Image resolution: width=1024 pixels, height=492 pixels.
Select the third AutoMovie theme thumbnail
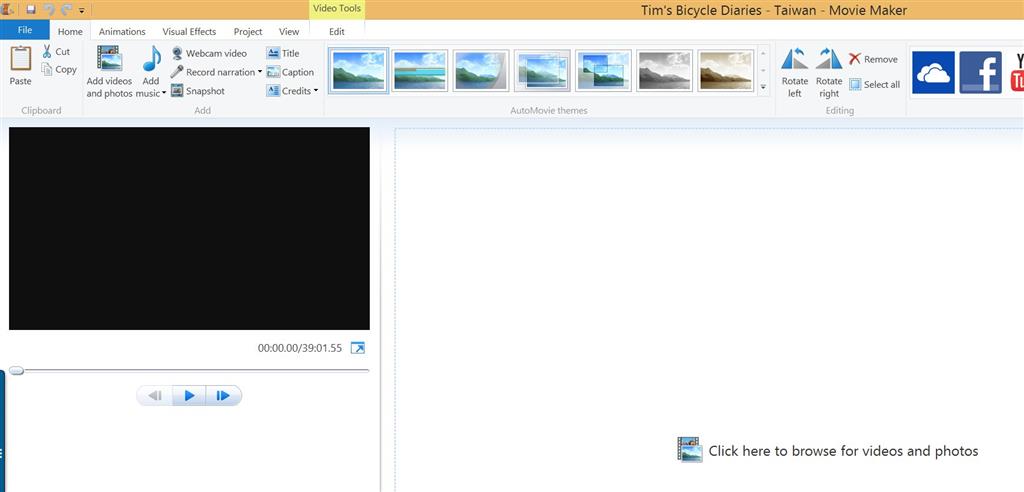pyautogui.click(x=481, y=71)
